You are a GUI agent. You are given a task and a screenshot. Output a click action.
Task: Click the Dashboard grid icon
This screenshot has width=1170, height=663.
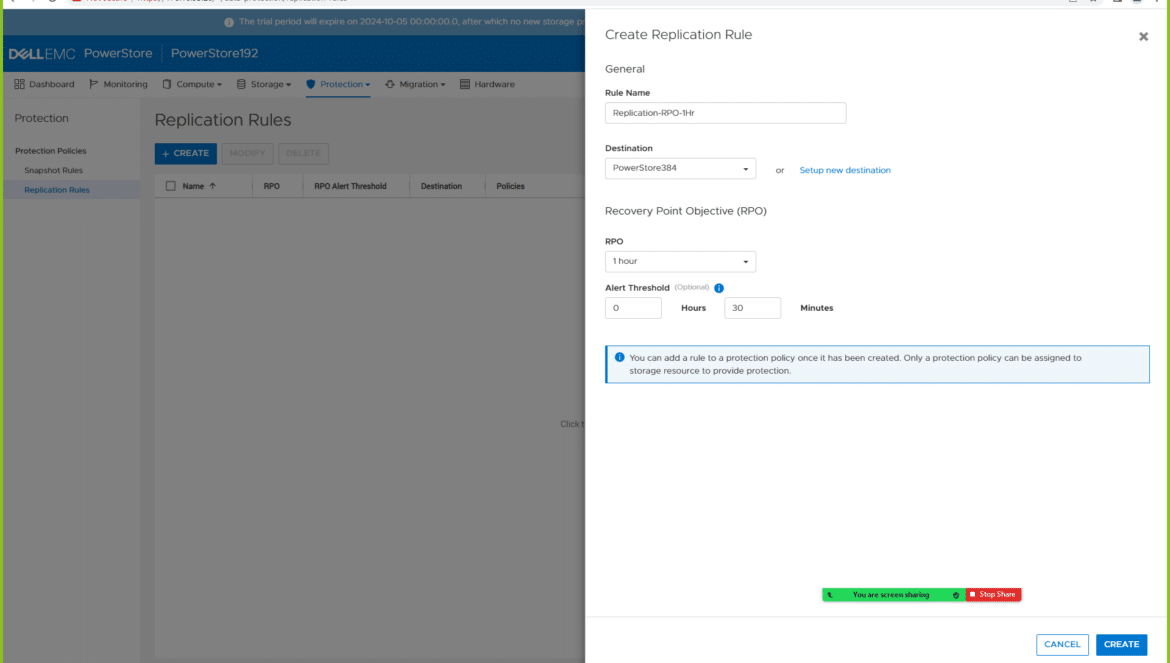(x=19, y=84)
